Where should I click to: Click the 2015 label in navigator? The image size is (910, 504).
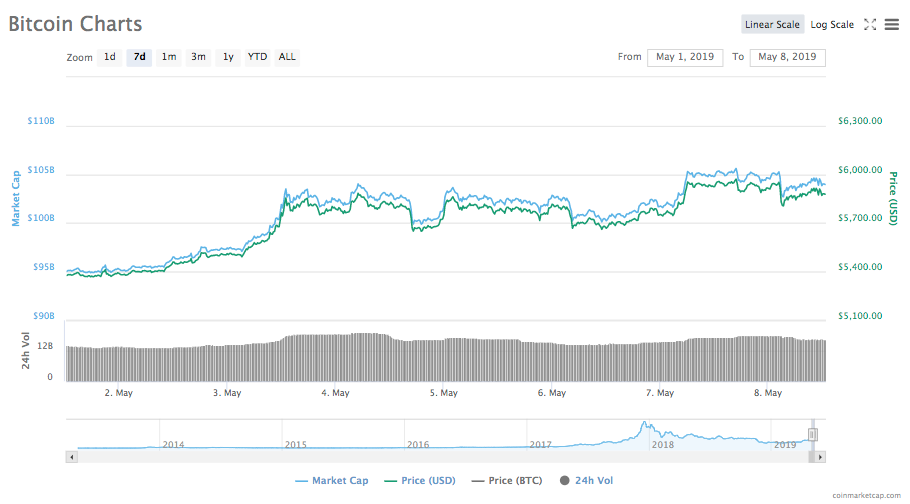tap(295, 445)
